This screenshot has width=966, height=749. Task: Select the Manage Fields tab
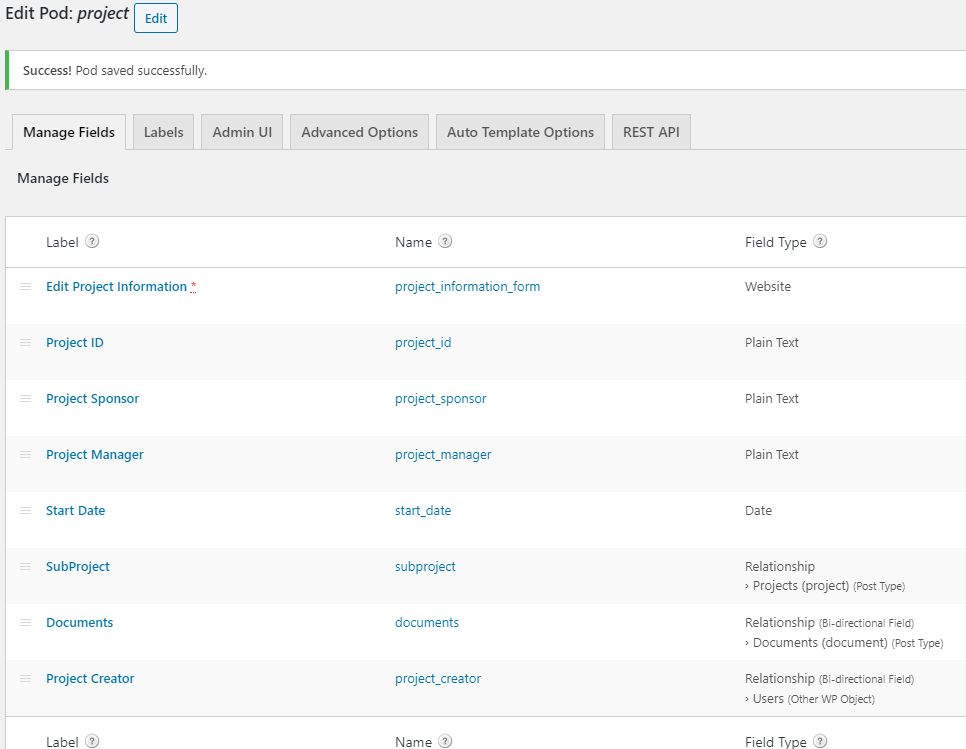[67, 131]
